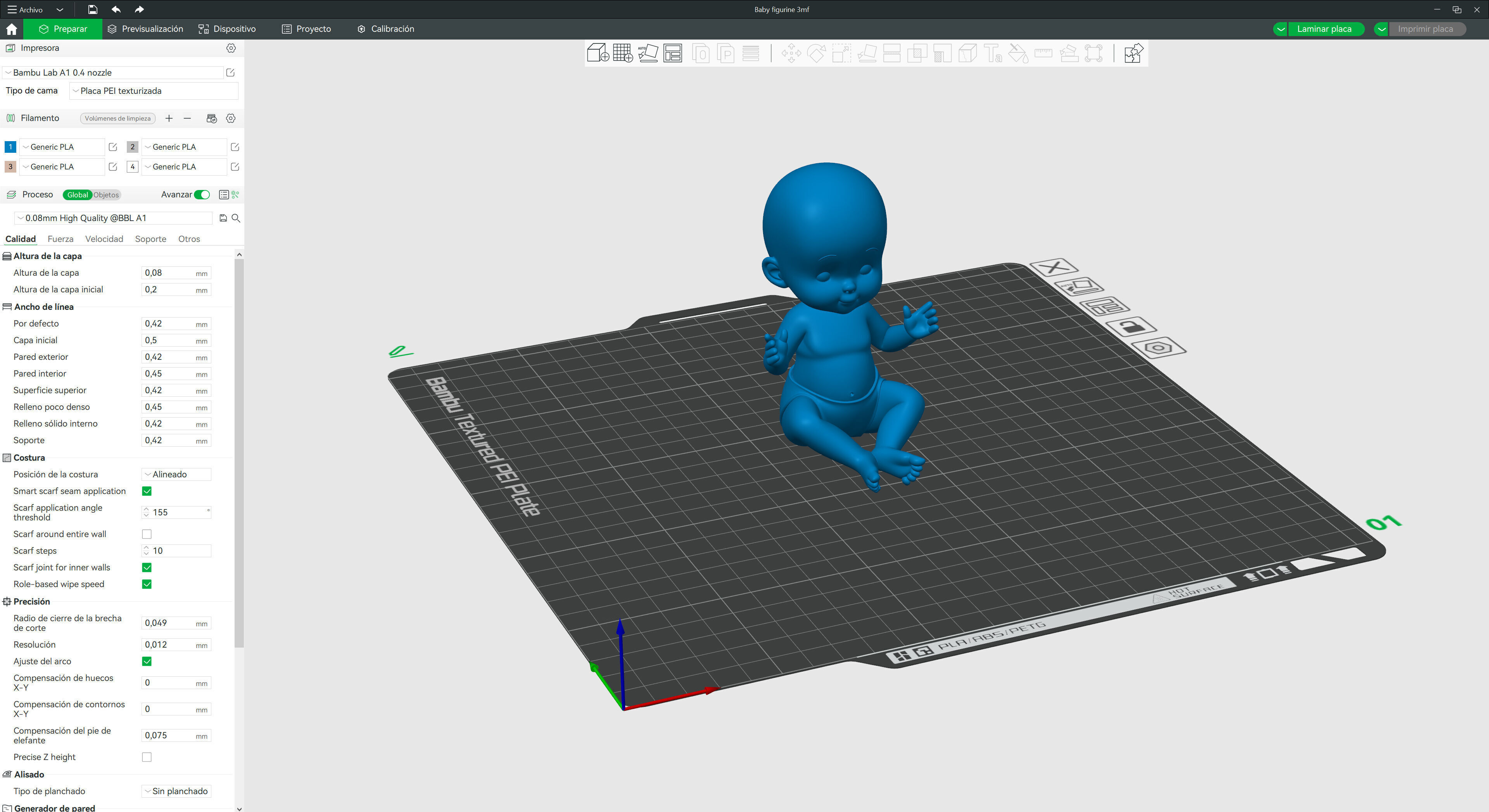This screenshot has height=812, width=1489.
Task: Select the Rotate tool icon
Action: pyautogui.click(x=816, y=54)
